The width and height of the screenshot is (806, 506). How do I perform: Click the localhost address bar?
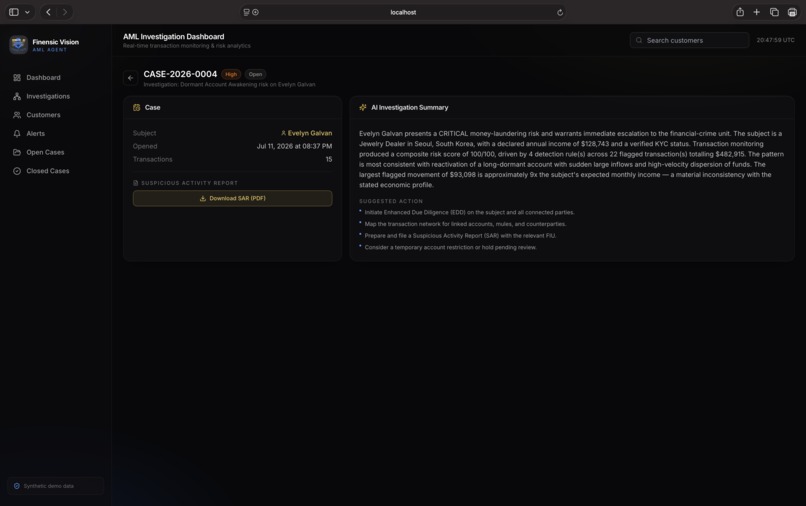pos(403,12)
